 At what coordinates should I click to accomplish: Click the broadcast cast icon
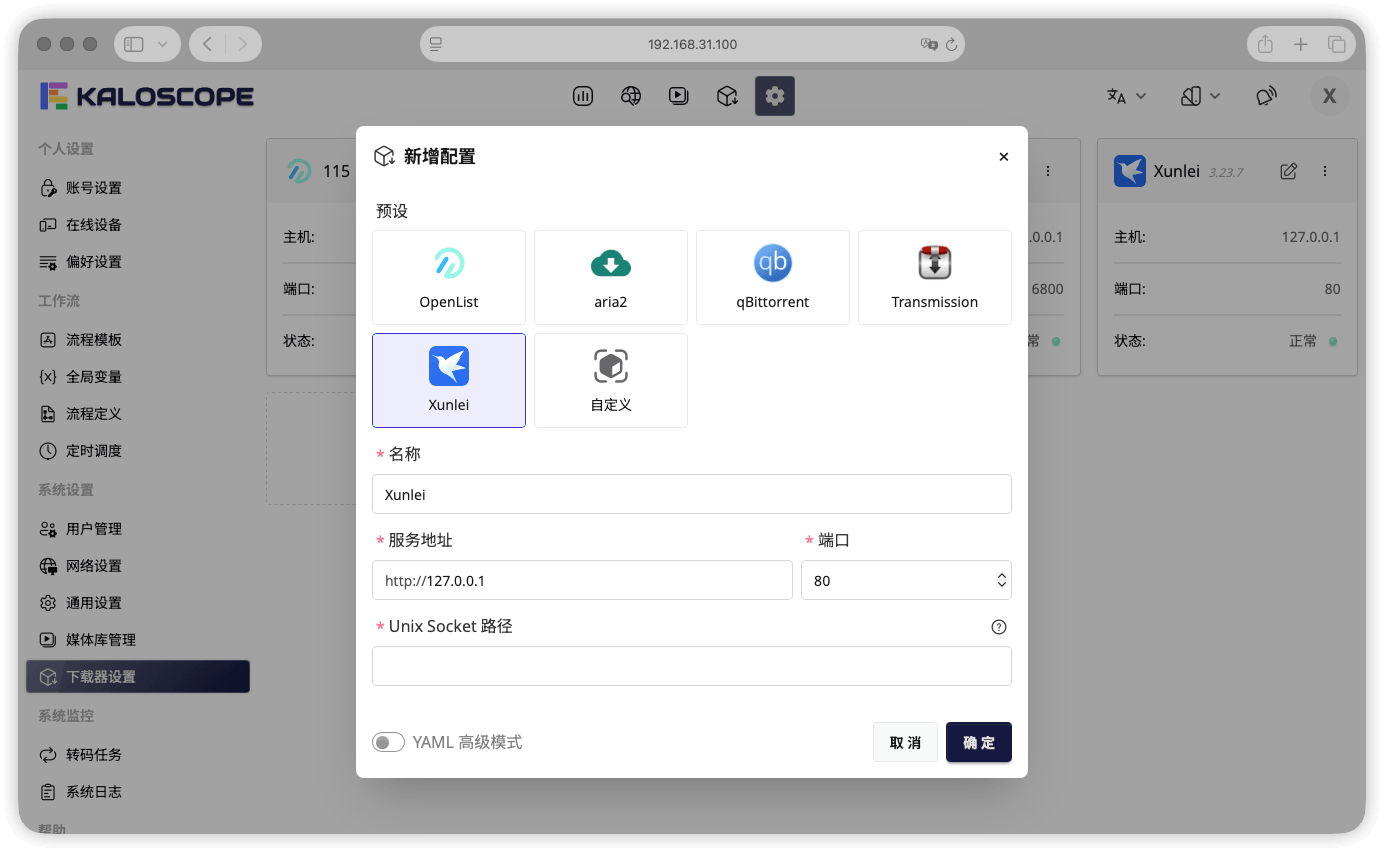[1267, 96]
